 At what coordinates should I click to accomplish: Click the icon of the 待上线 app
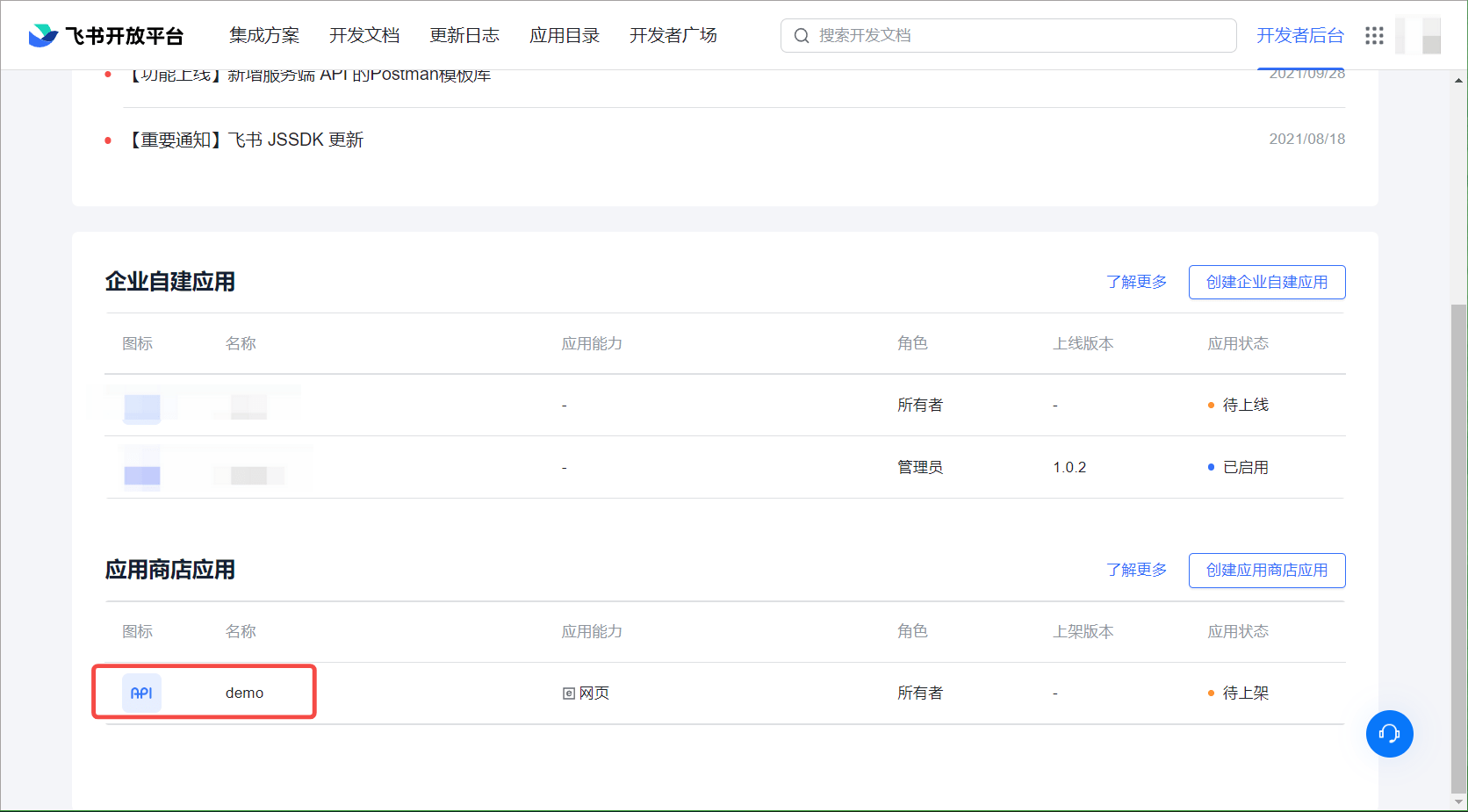pos(142,406)
